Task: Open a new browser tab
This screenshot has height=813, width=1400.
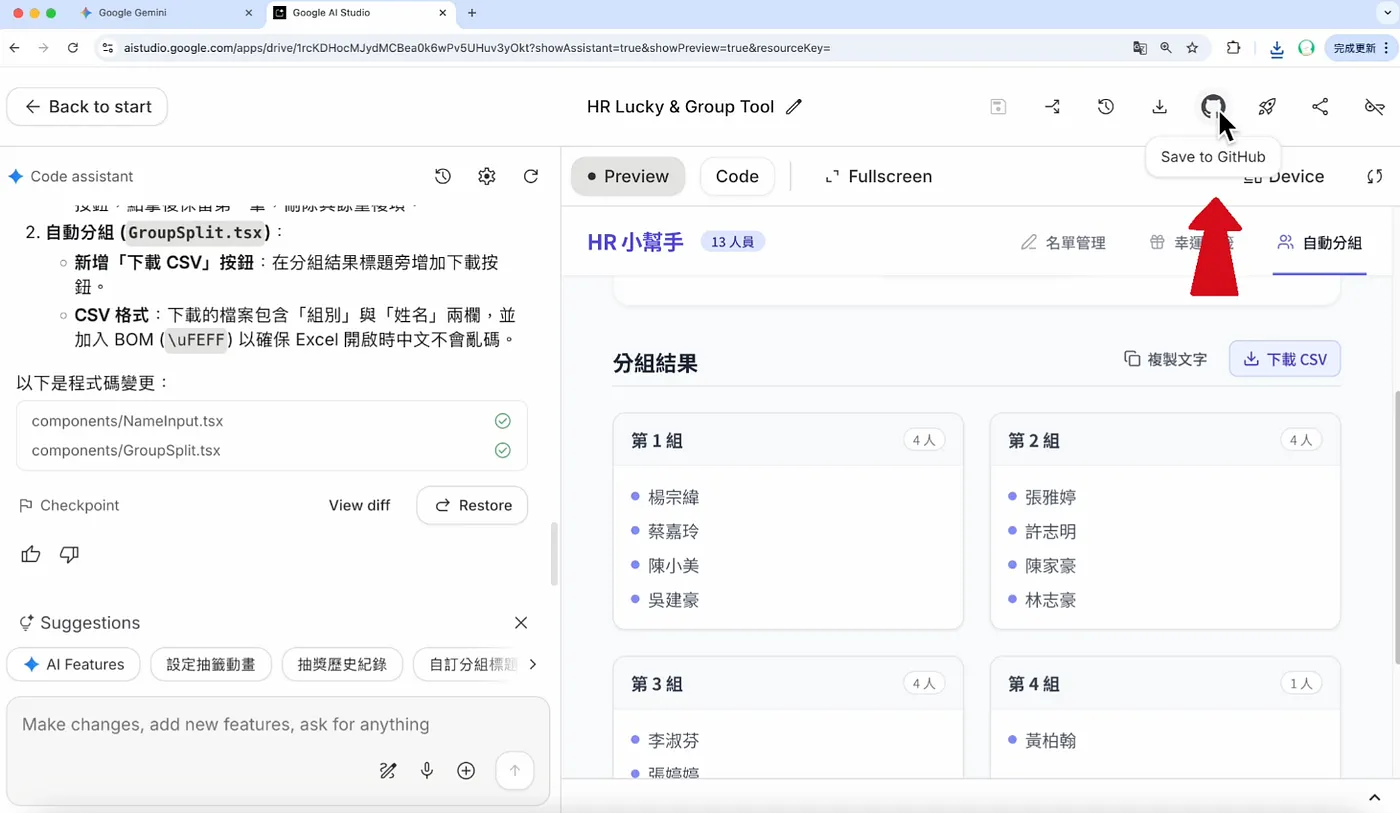Action: pos(472,13)
